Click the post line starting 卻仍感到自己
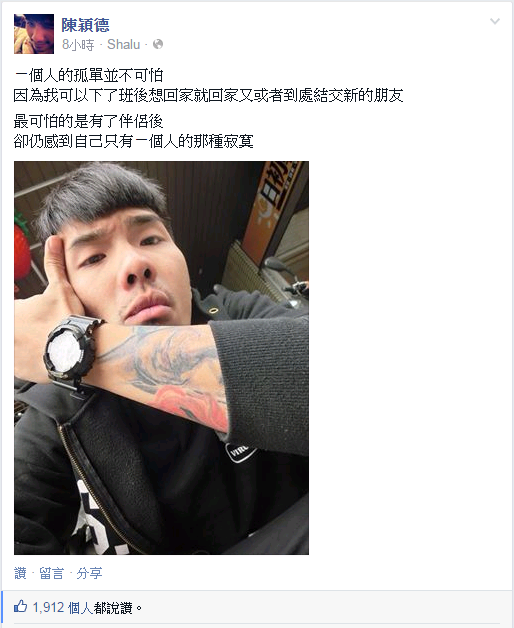Viewport: 514px width, 628px height. 134,141
